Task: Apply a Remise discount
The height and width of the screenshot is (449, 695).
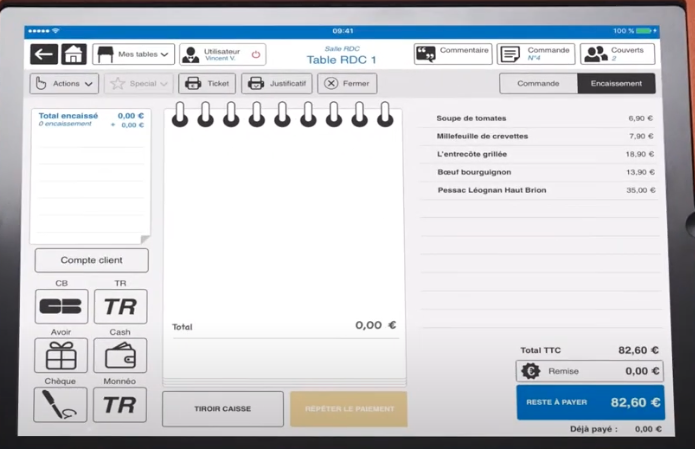Action: (x=589, y=371)
